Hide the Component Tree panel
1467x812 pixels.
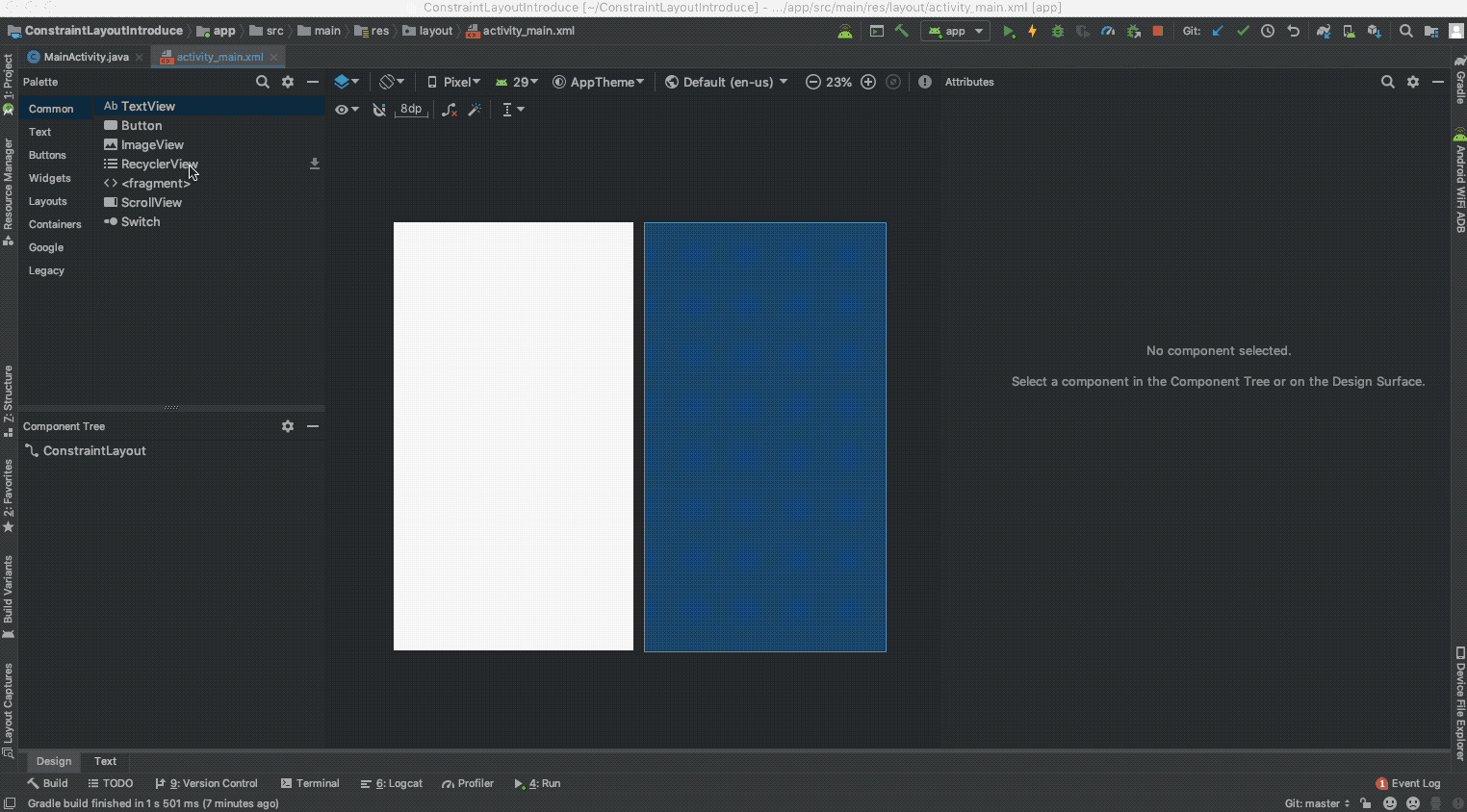313,426
